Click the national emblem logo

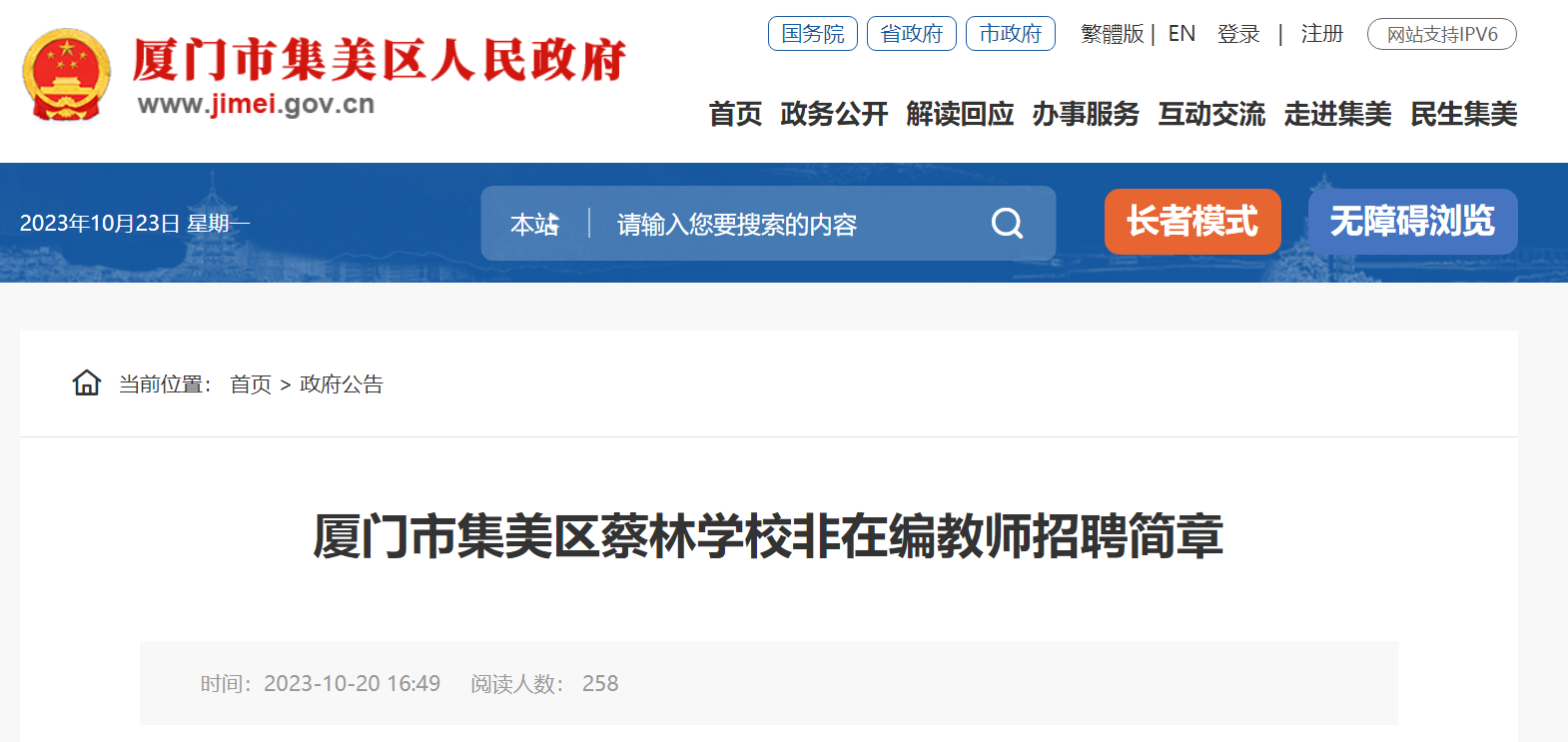[66, 75]
